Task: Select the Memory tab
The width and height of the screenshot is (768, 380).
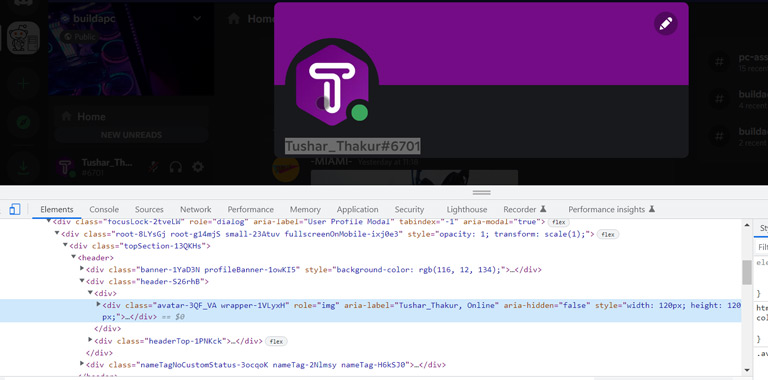Action: (305, 209)
